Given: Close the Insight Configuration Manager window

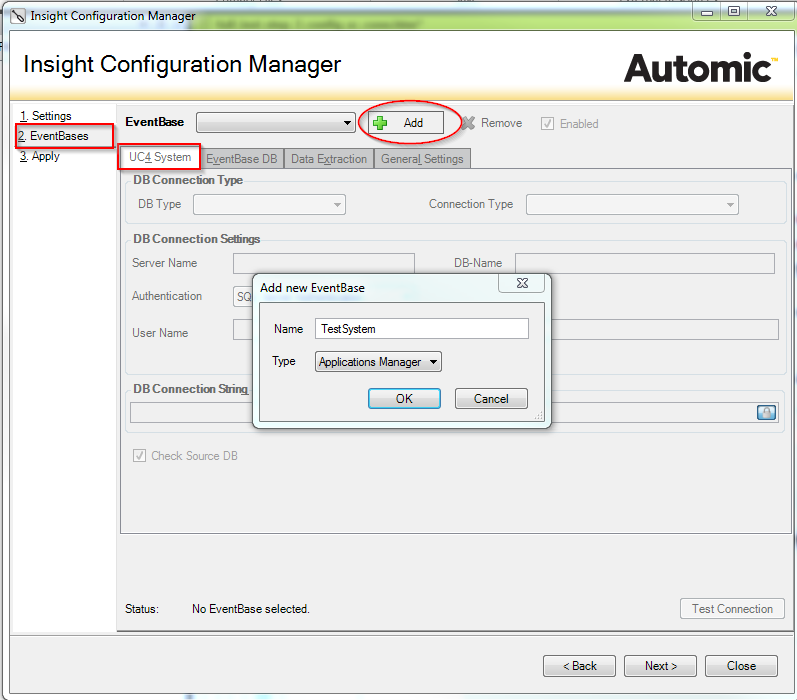Looking at the screenshot, I should click(x=771, y=11).
